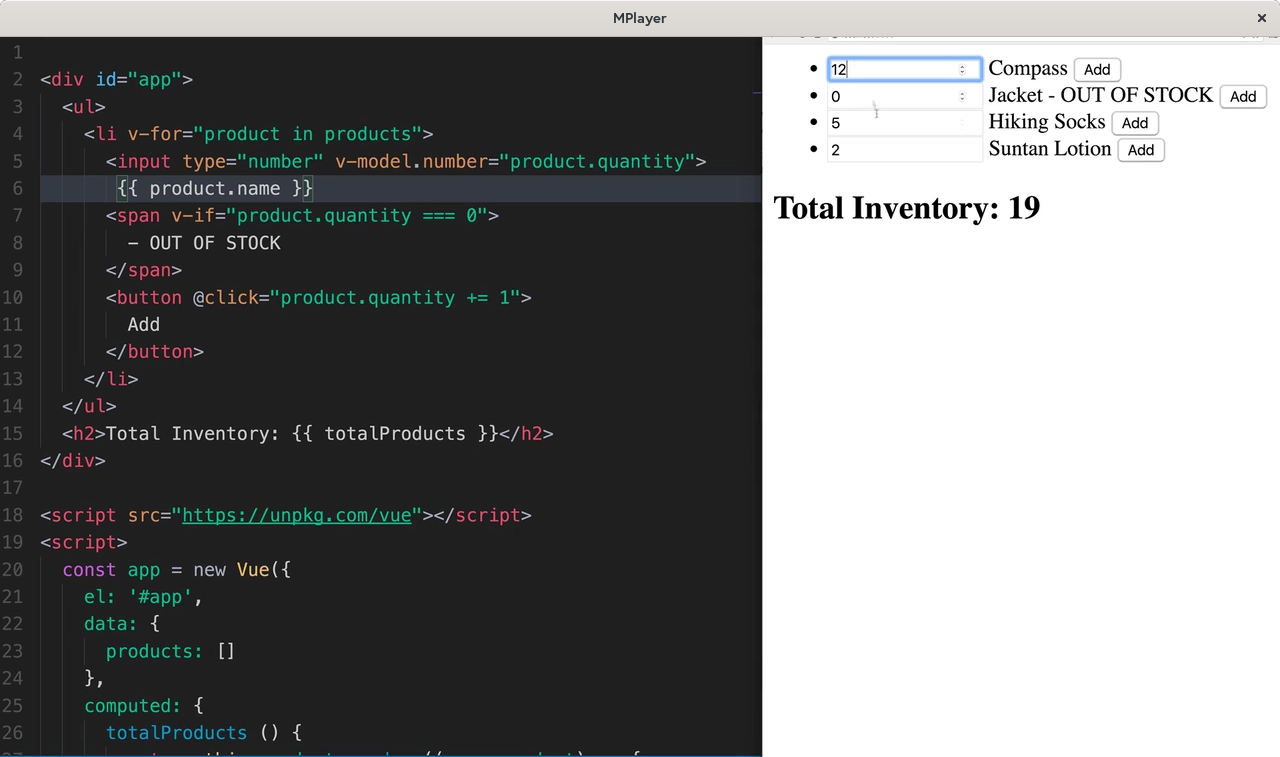Screen dimensions: 1280x757
Task: Click the Total Inventory: 19 heading
Action: click(907, 208)
